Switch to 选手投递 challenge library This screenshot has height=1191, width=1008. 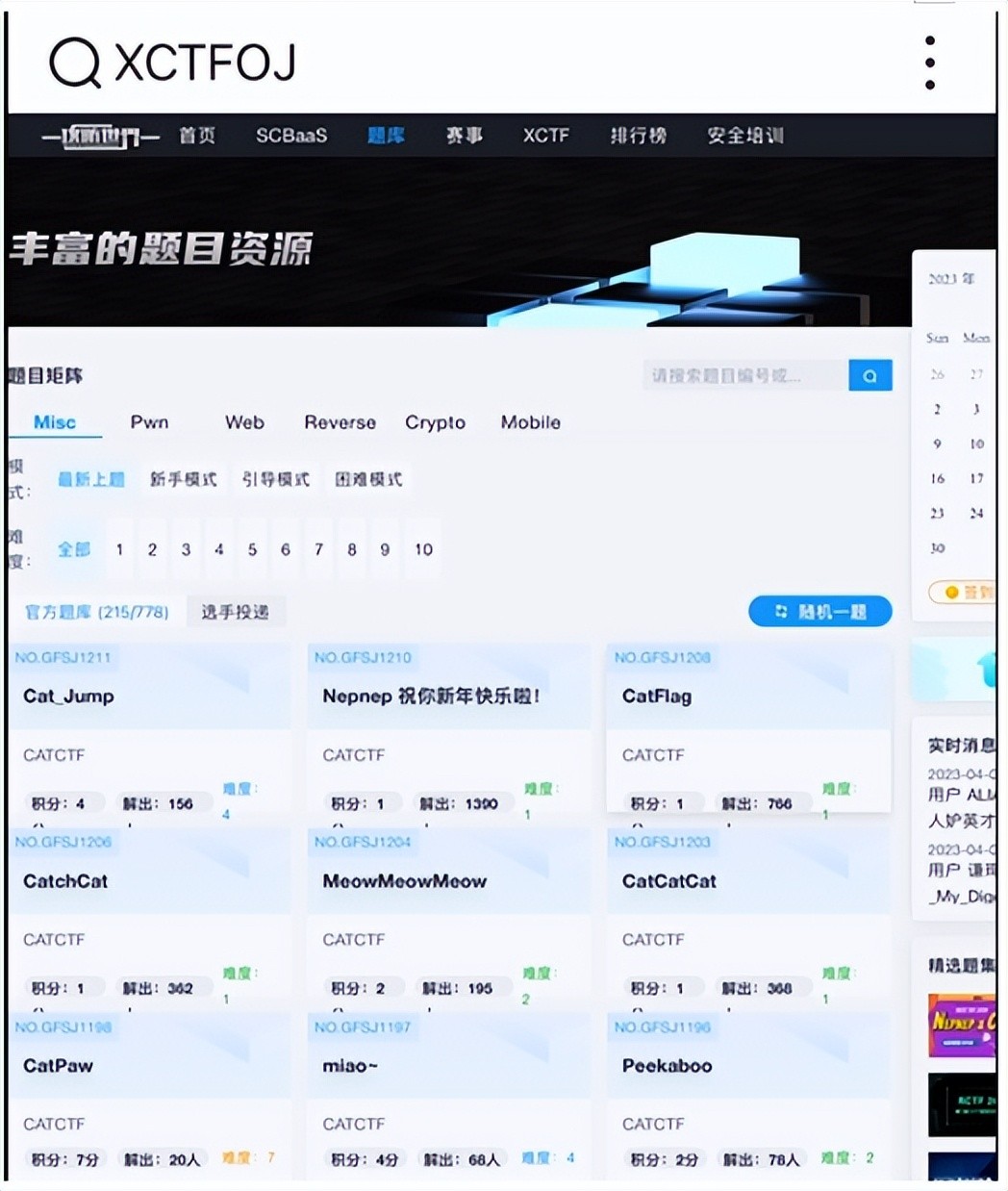click(235, 612)
